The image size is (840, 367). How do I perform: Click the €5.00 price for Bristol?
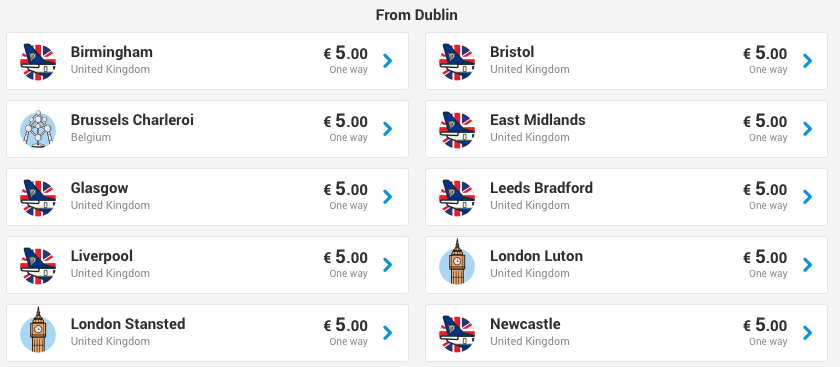pos(765,53)
